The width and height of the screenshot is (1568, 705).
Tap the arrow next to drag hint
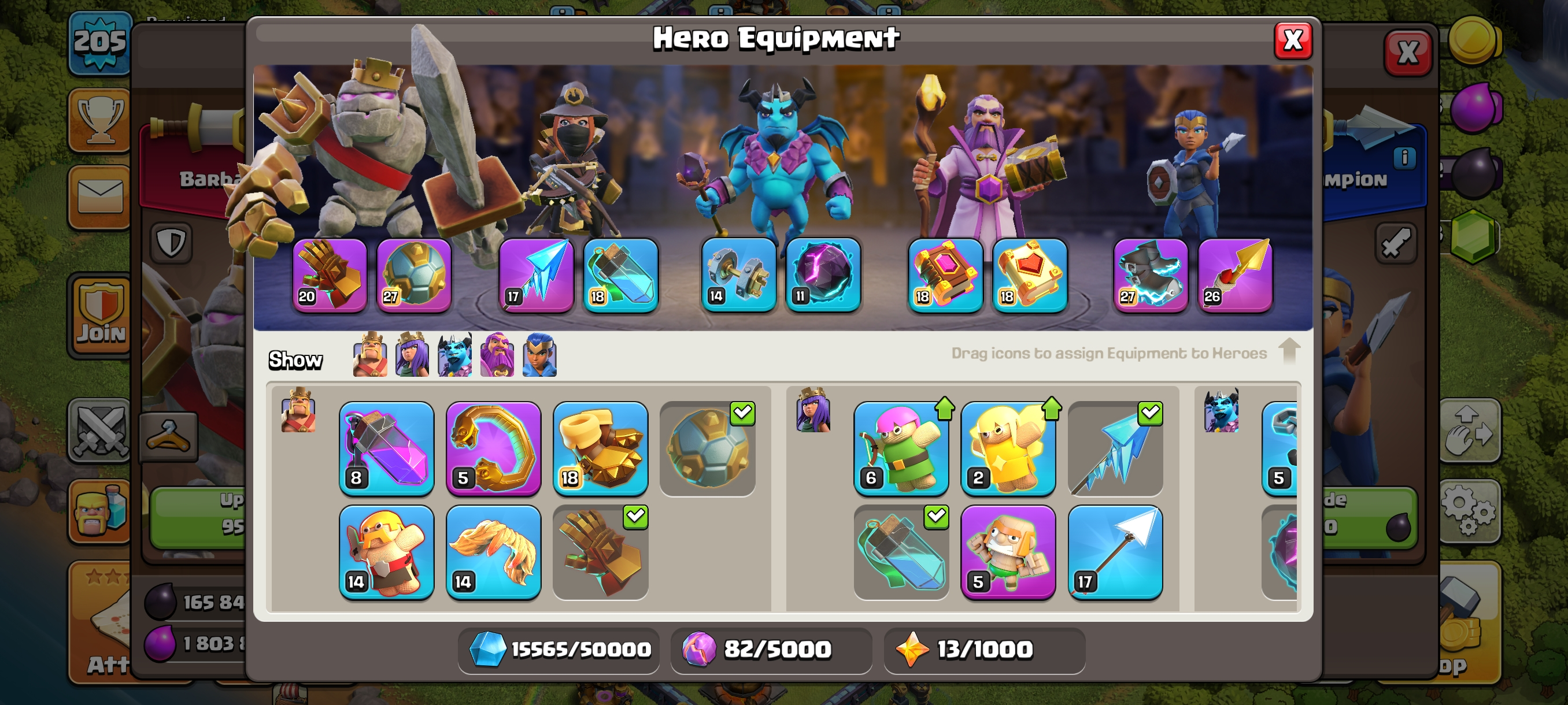(1289, 351)
